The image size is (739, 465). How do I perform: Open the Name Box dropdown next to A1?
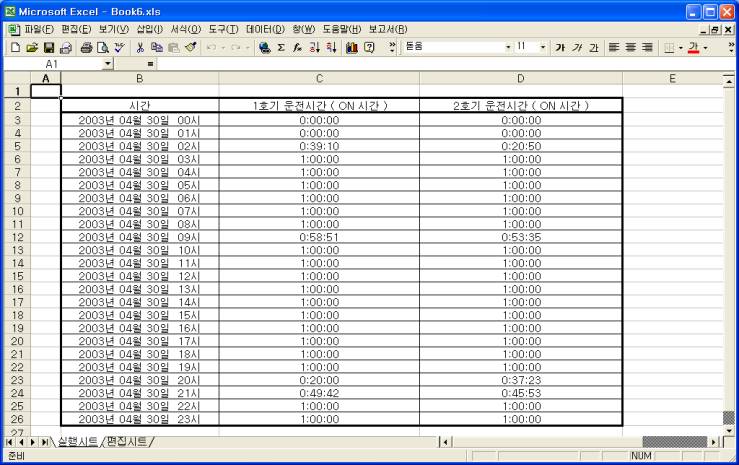coord(109,64)
